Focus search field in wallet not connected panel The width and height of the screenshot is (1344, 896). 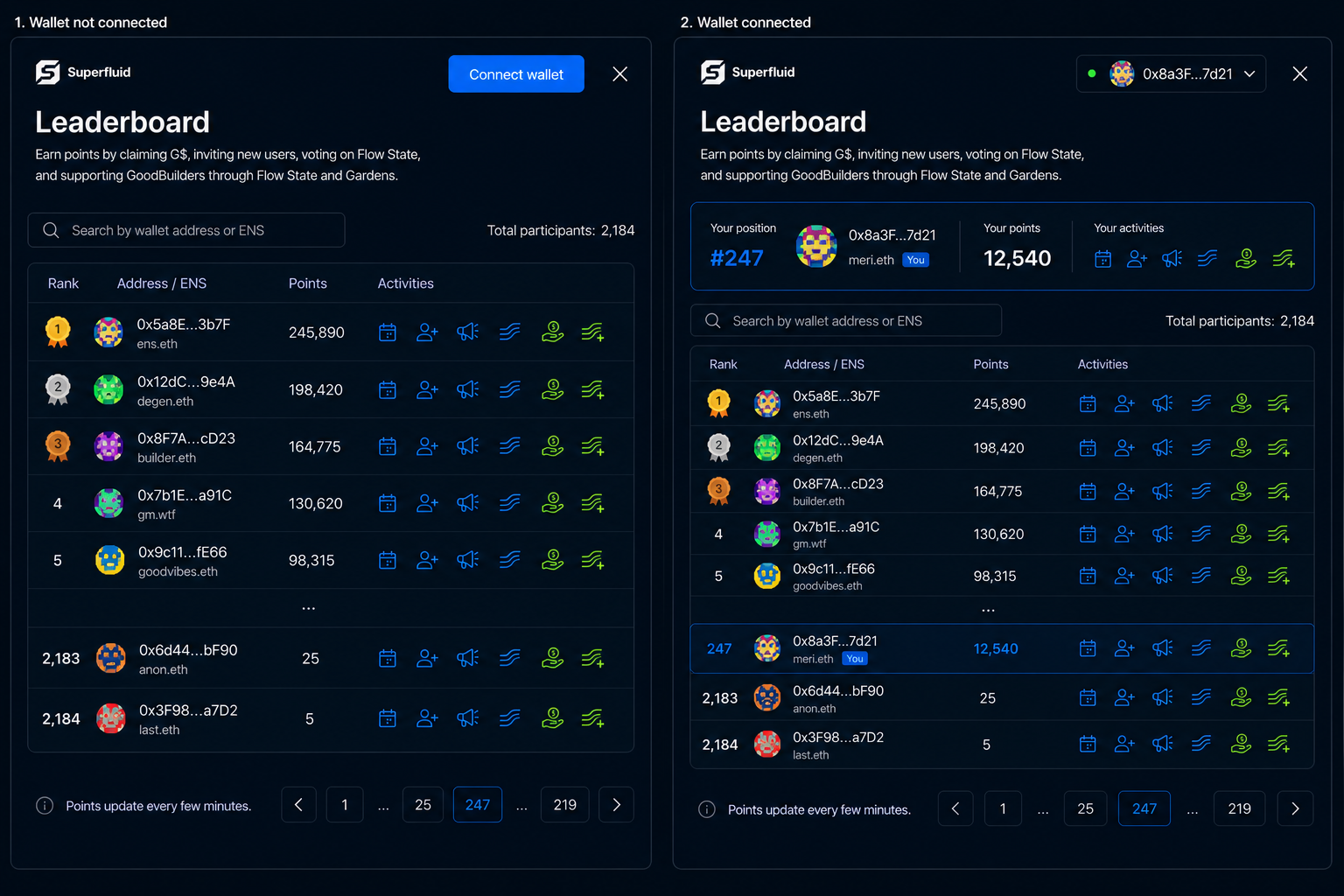tap(186, 230)
